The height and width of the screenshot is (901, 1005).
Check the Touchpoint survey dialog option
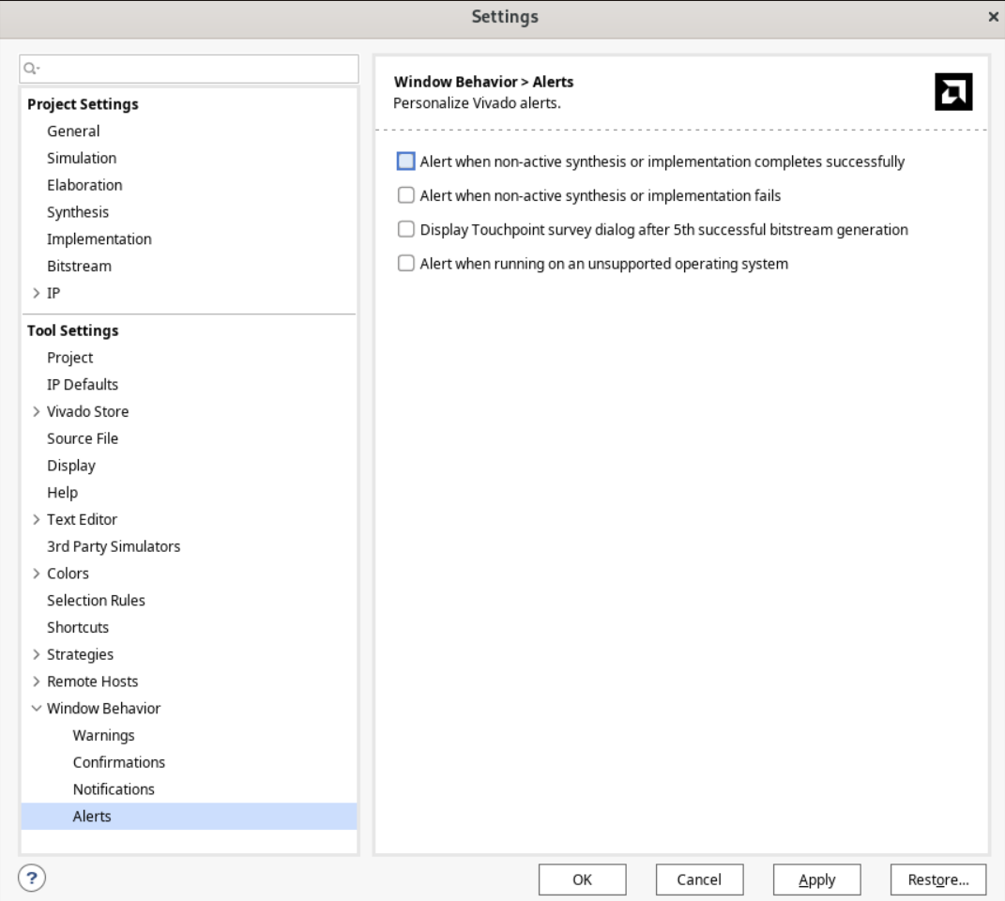(x=406, y=229)
